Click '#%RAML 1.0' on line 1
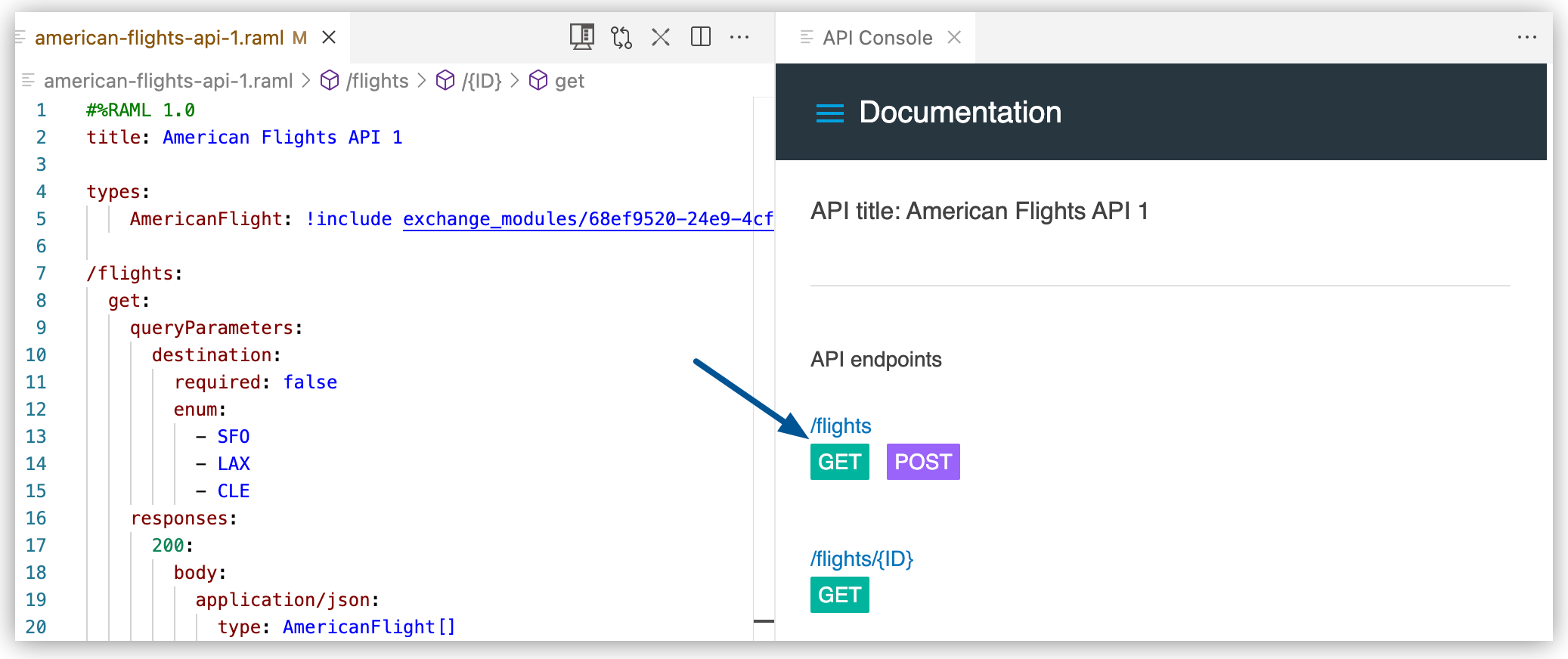This screenshot has width=1568, height=659. [141, 110]
